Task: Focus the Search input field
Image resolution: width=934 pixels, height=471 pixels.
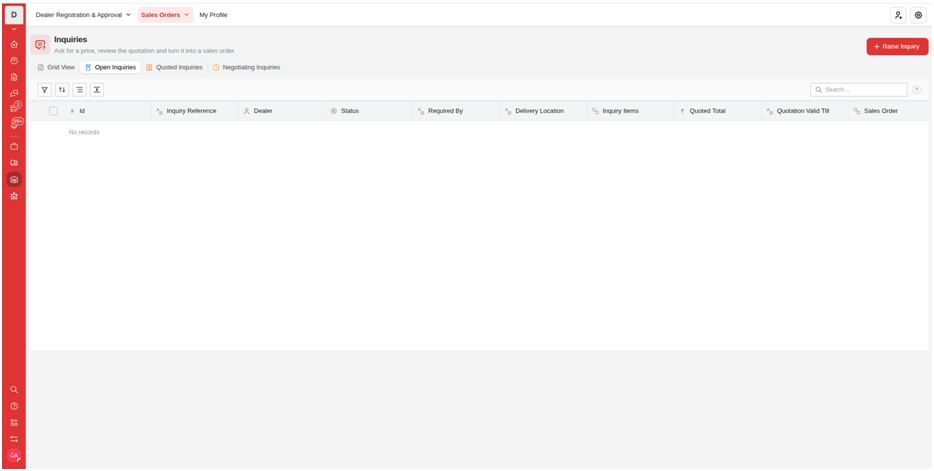Action: click(x=858, y=90)
